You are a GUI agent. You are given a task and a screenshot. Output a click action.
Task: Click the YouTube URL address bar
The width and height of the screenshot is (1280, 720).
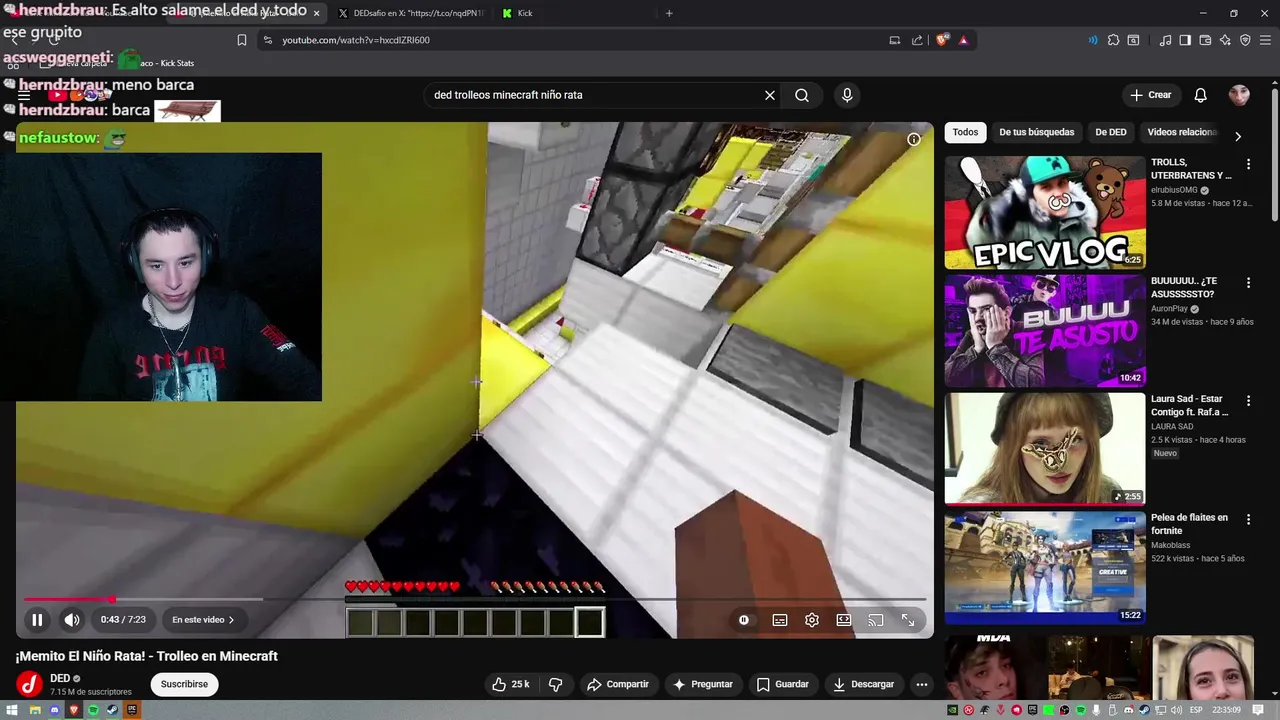tap(570, 40)
